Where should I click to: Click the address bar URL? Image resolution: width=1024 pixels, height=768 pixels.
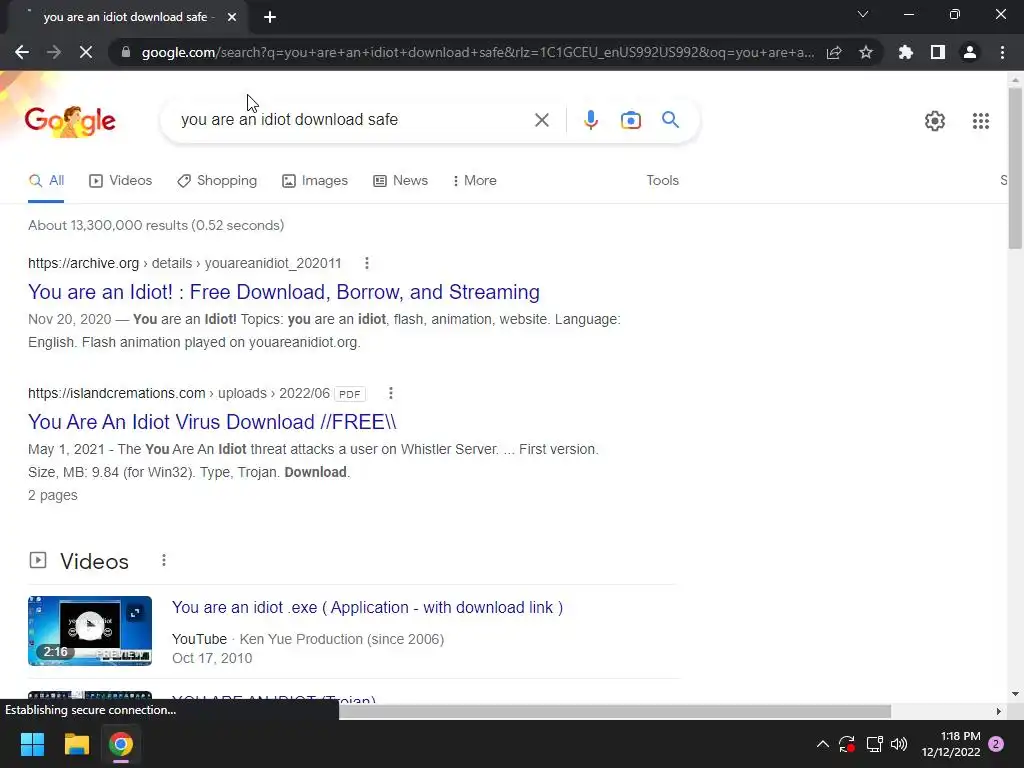pos(477,52)
